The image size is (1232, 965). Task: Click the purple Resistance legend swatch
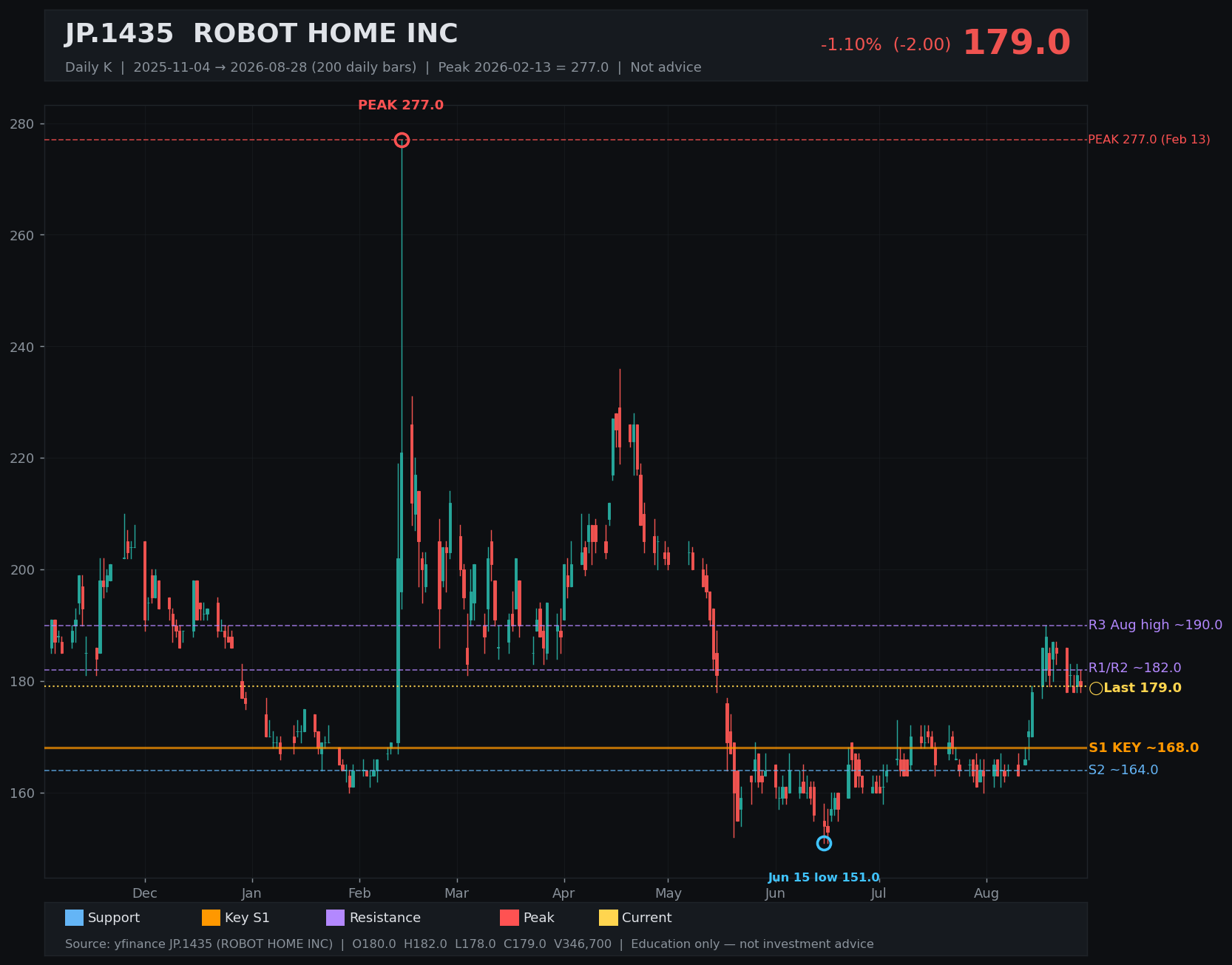335,918
